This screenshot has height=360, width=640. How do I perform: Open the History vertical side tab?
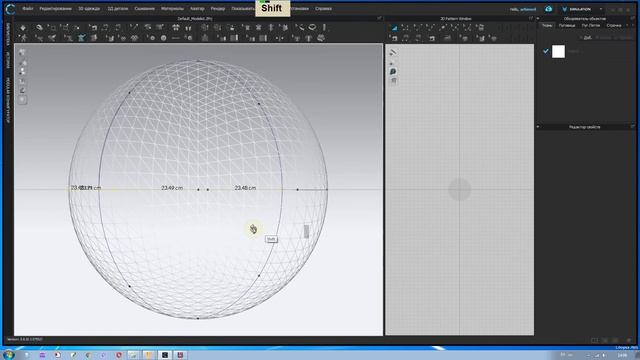coord(8,60)
